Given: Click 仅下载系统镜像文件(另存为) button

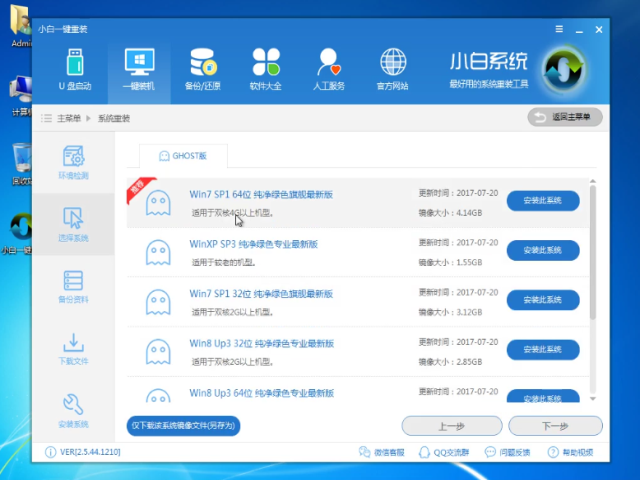Looking at the screenshot, I should pyautogui.click(x=184, y=425).
